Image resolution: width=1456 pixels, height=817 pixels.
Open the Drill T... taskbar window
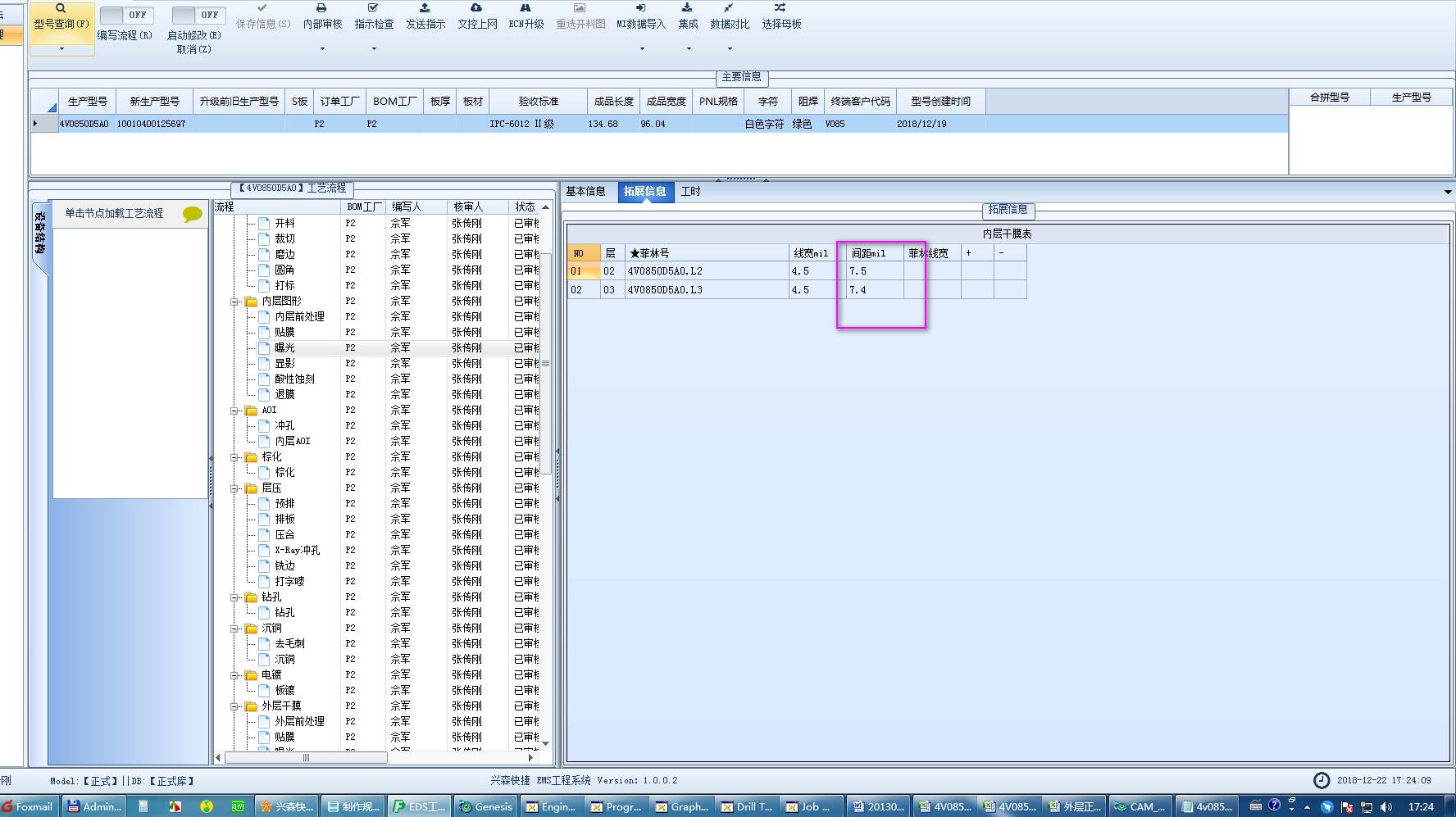(747, 806)
